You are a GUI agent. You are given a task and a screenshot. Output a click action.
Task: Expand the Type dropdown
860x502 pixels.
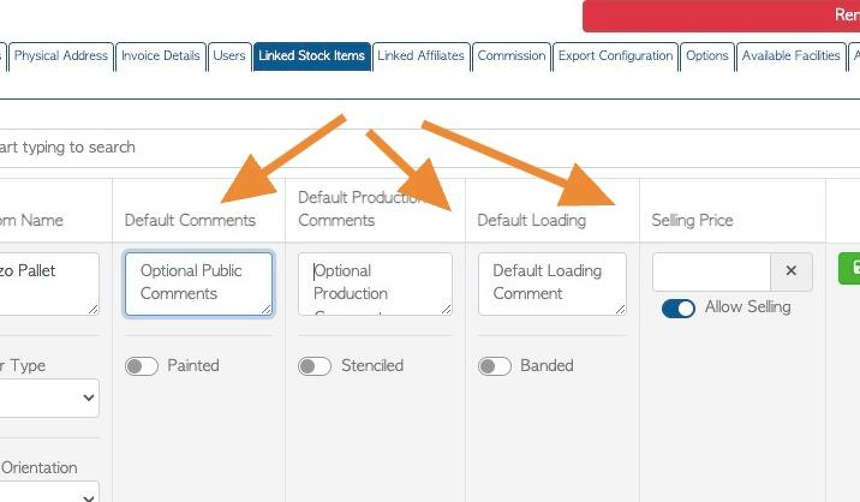(48, 398)
